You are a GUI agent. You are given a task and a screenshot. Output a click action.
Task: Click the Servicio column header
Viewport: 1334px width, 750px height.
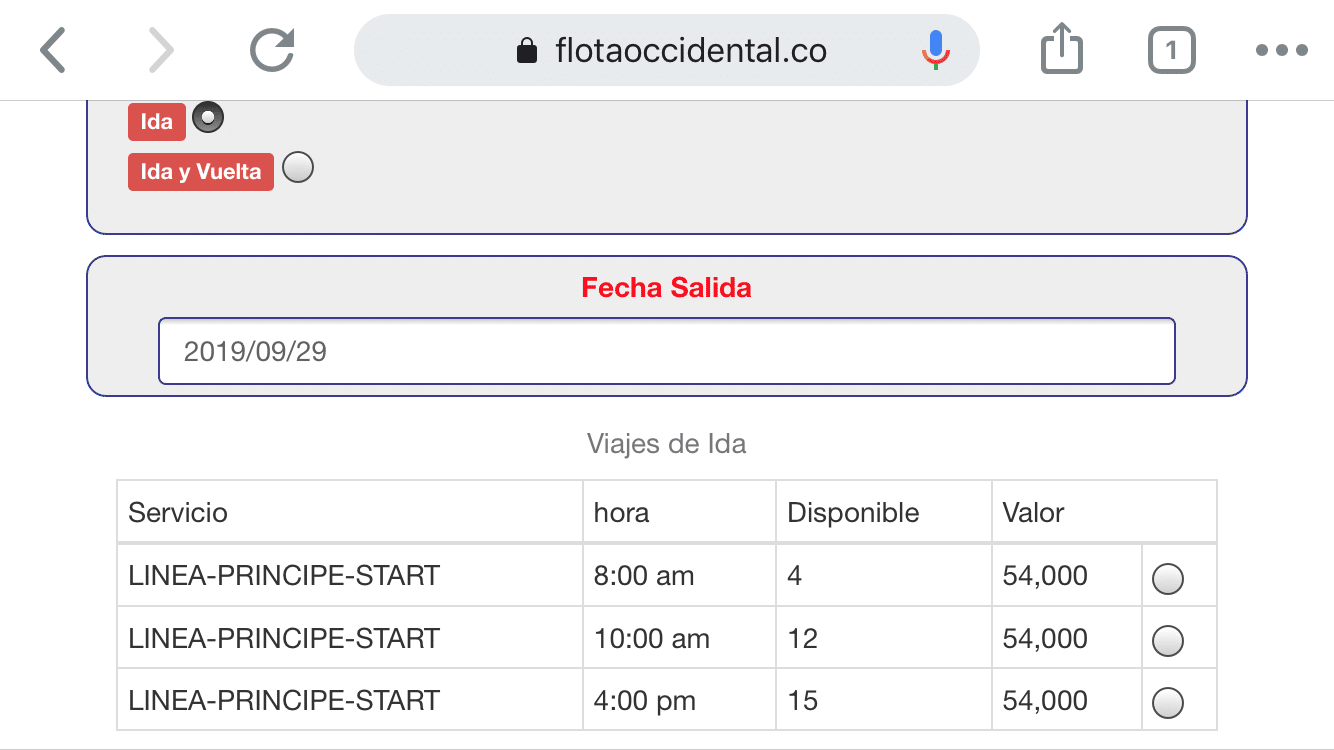178,513
